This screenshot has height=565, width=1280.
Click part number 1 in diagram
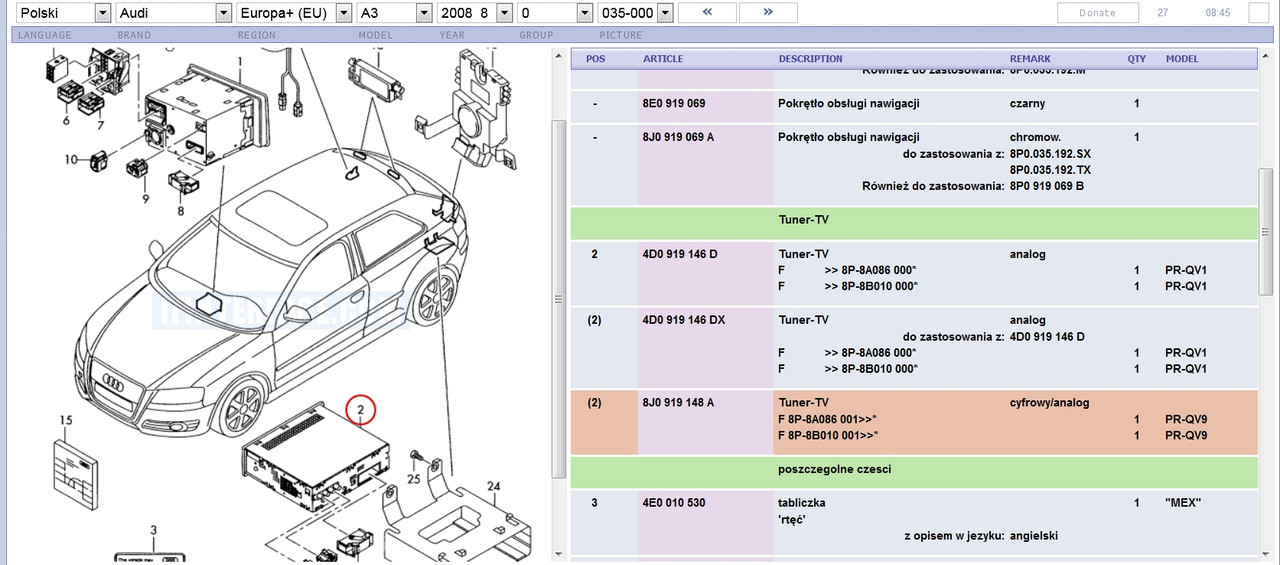point(240,62)
